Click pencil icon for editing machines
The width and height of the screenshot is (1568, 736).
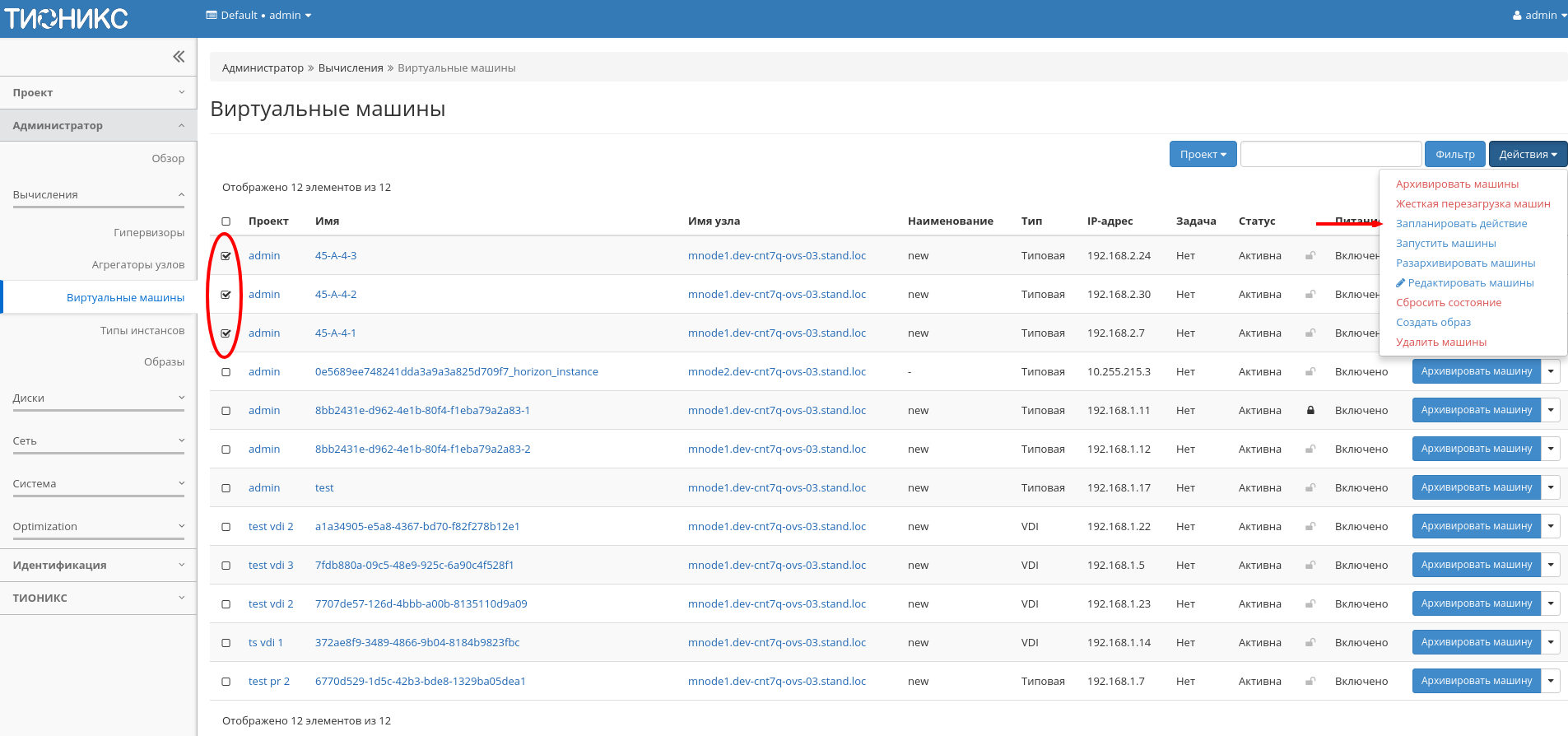click(1400, 283)
